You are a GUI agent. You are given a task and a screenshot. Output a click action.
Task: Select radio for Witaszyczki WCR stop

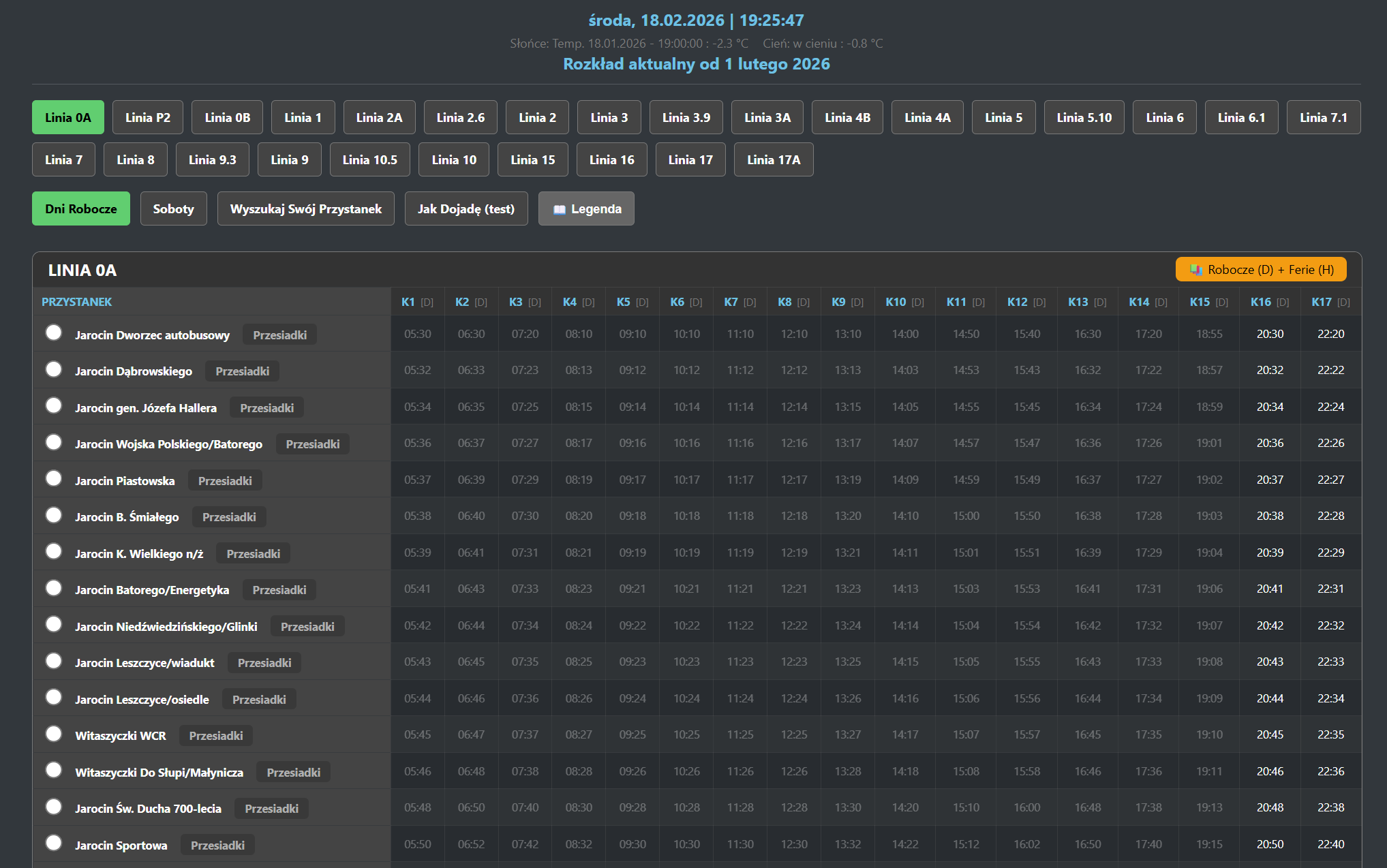(x=54, y=734)
